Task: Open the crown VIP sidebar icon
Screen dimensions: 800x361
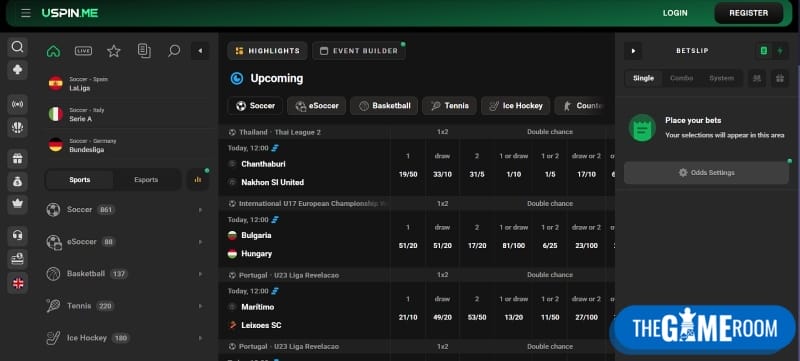Action: tap(17, 203)
